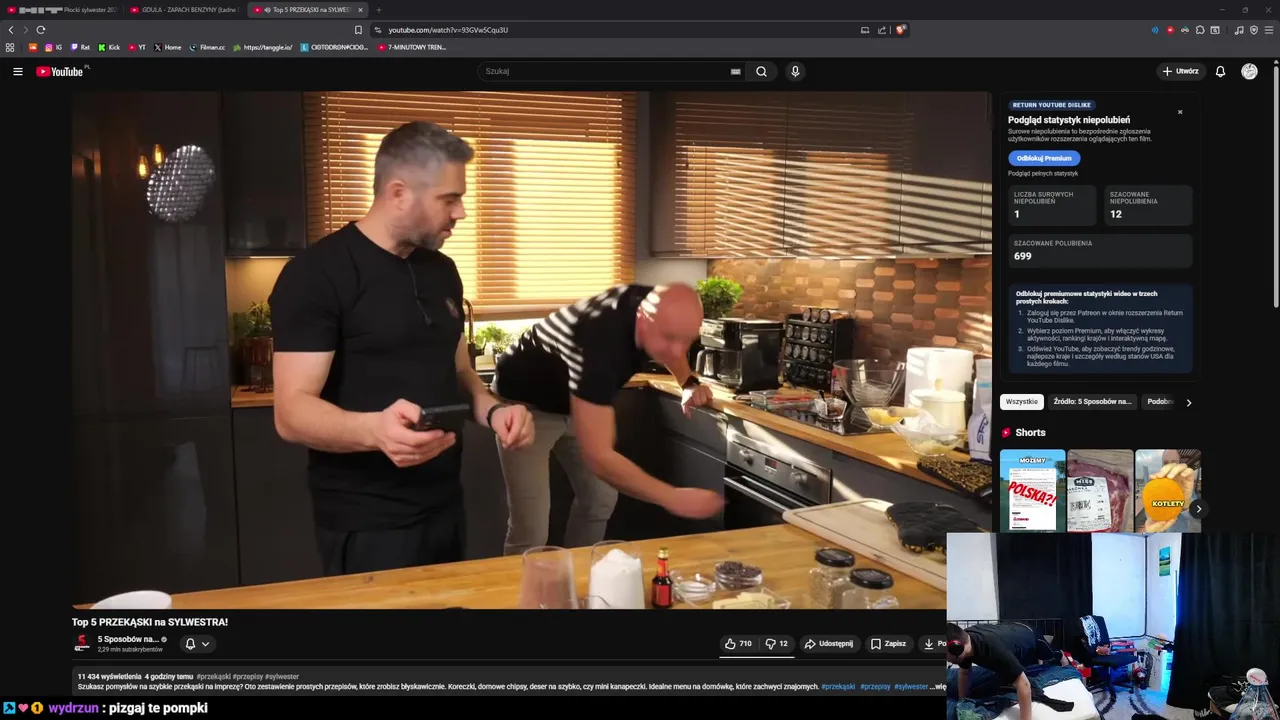Click blue sound extension icon
The height and width of the screenshot is (720, 1280).
(x=1155, y=30)
